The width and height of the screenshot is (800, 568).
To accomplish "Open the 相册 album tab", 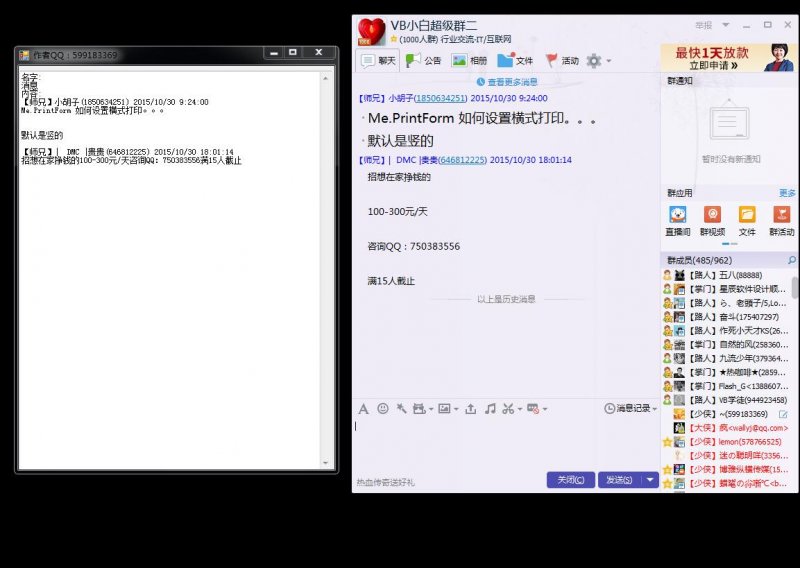I will pos(469,61).
